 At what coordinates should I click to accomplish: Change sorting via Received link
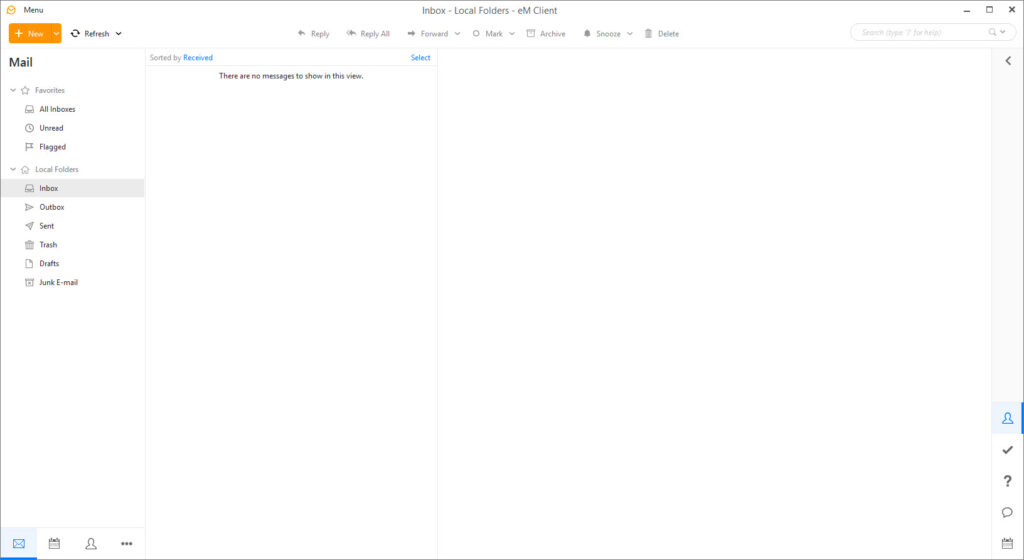pyautogui.click(x=198, y=57)
